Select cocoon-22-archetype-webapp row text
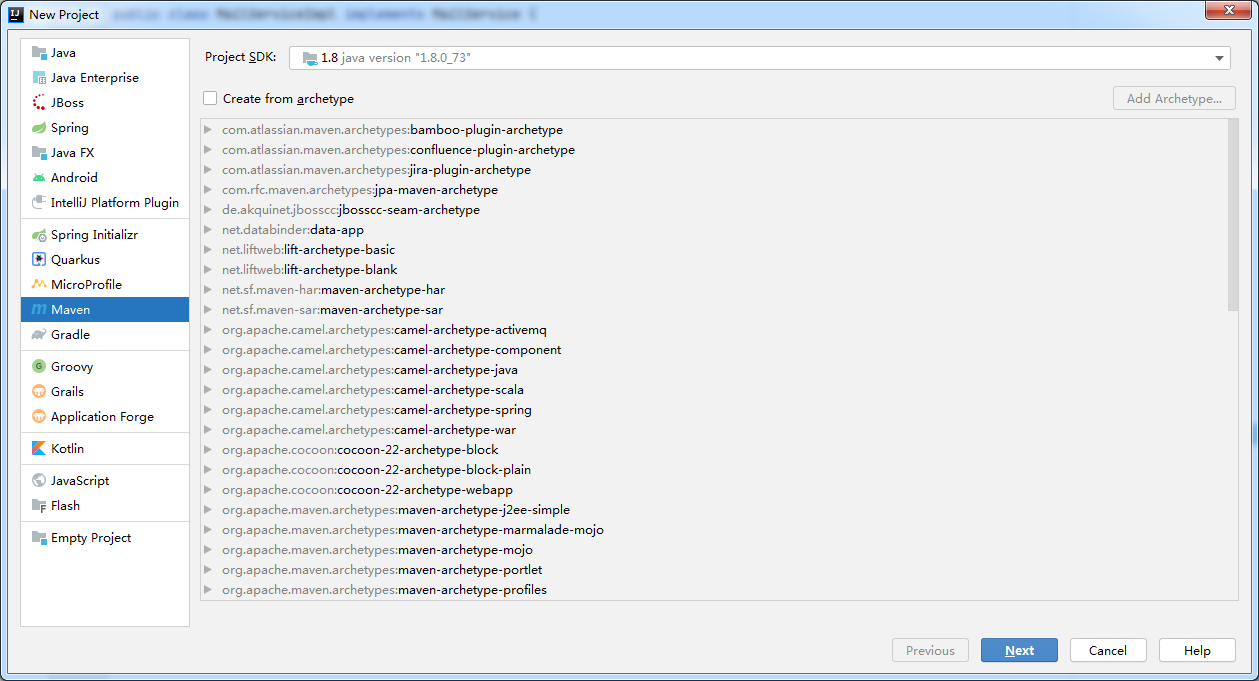 (x=367, y=490)
